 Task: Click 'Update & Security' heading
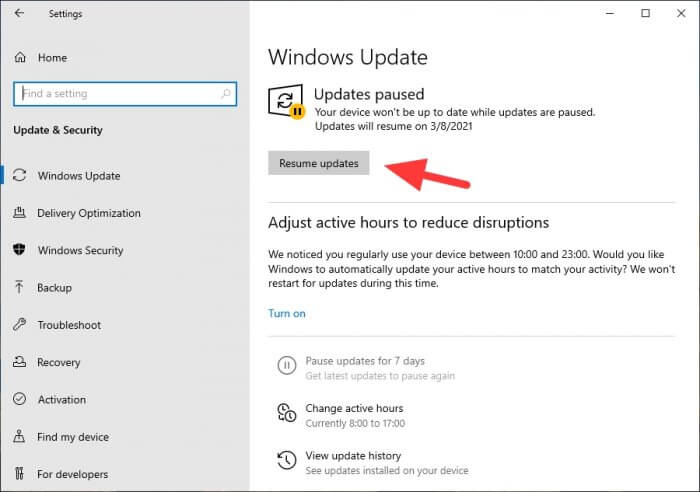click(x=58, y=130)
